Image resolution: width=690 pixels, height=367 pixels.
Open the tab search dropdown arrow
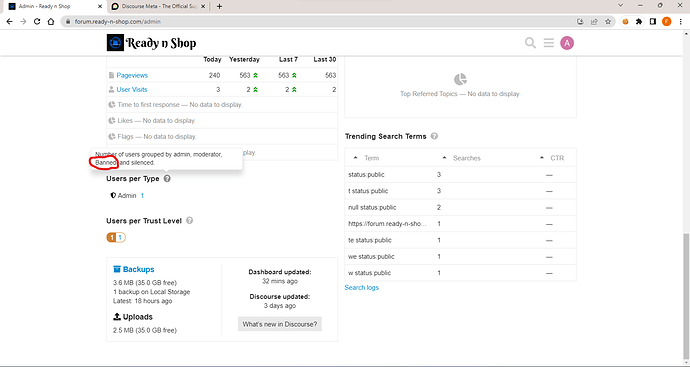click(x=620, y=6)
